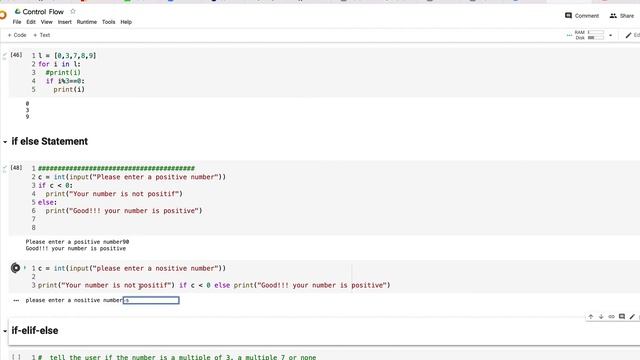View RAM and Disk usage bars
640x360 pixels.
click(x=589, y=35)
